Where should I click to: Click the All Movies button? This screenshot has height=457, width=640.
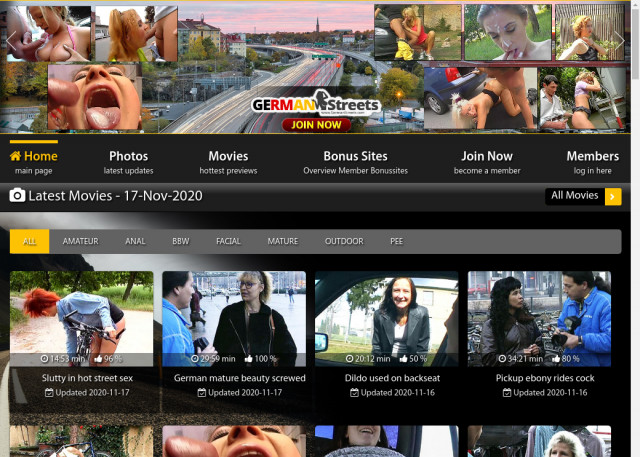click(583, 197)
